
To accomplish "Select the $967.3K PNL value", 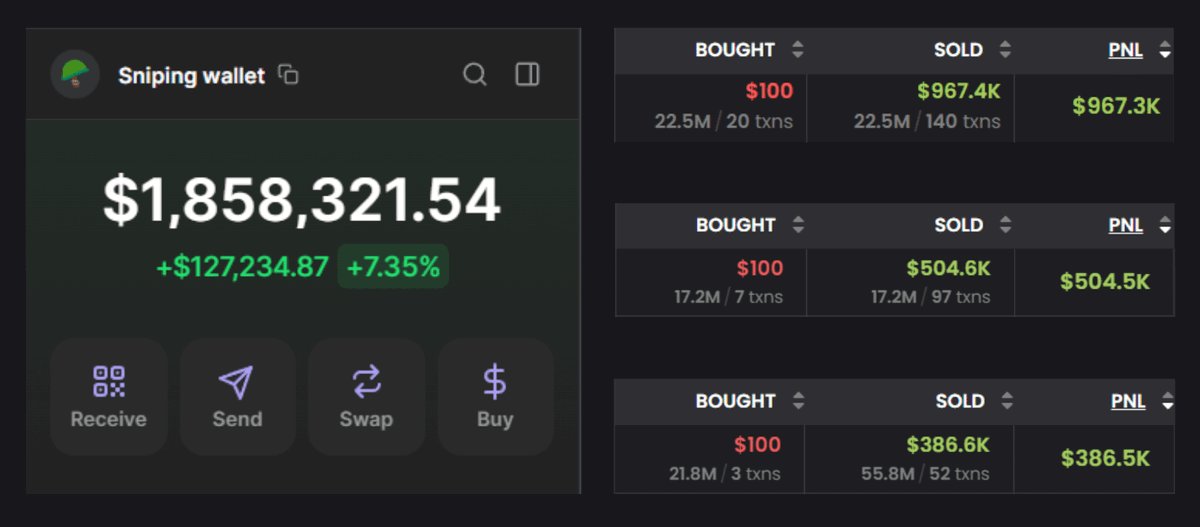I will [1116, 106].
